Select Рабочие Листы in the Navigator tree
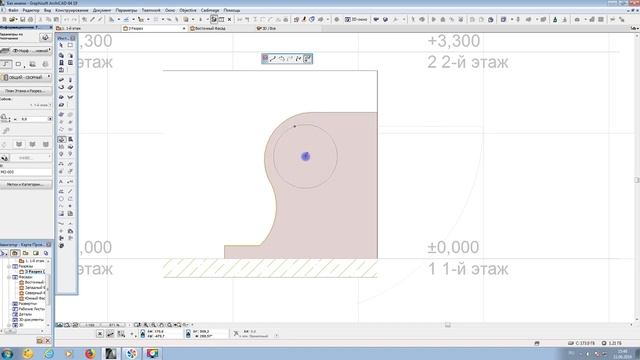640x360 pixels. (31, 309)
